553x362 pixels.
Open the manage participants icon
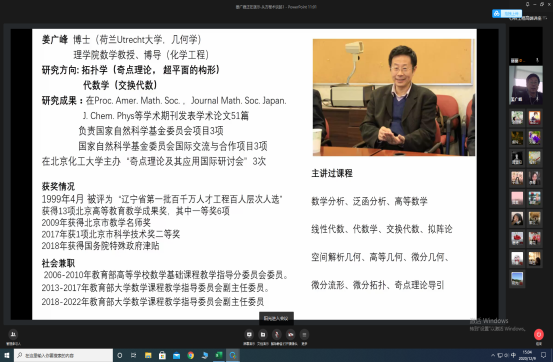click(13, 334)
